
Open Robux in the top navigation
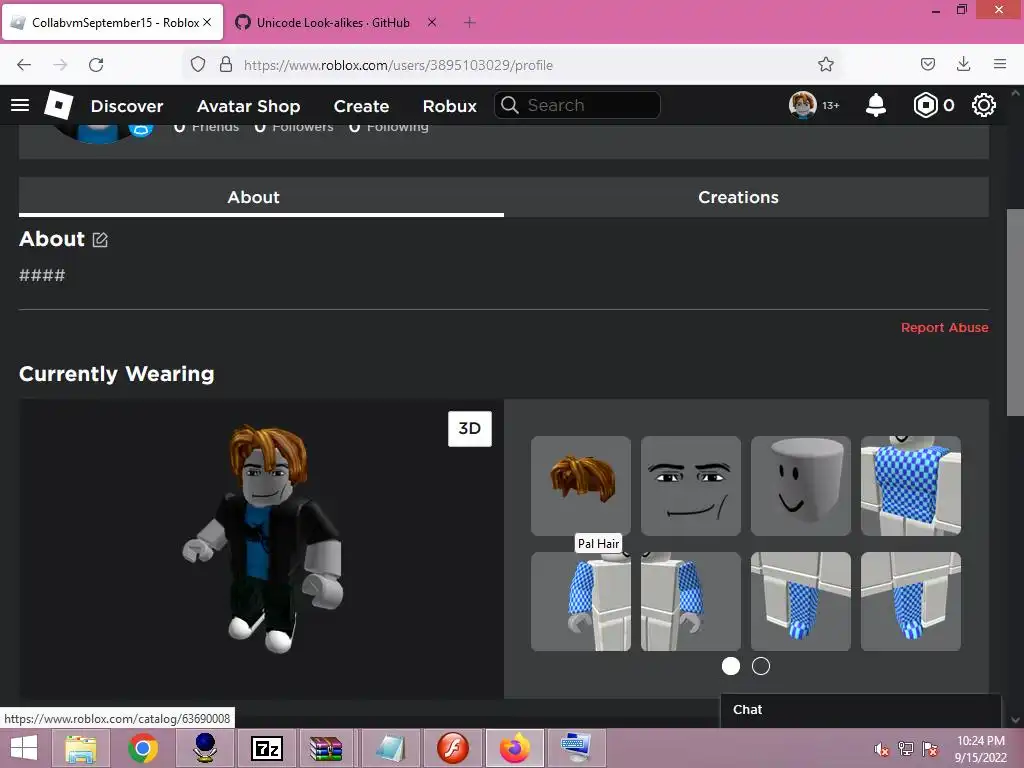[449, 106]
